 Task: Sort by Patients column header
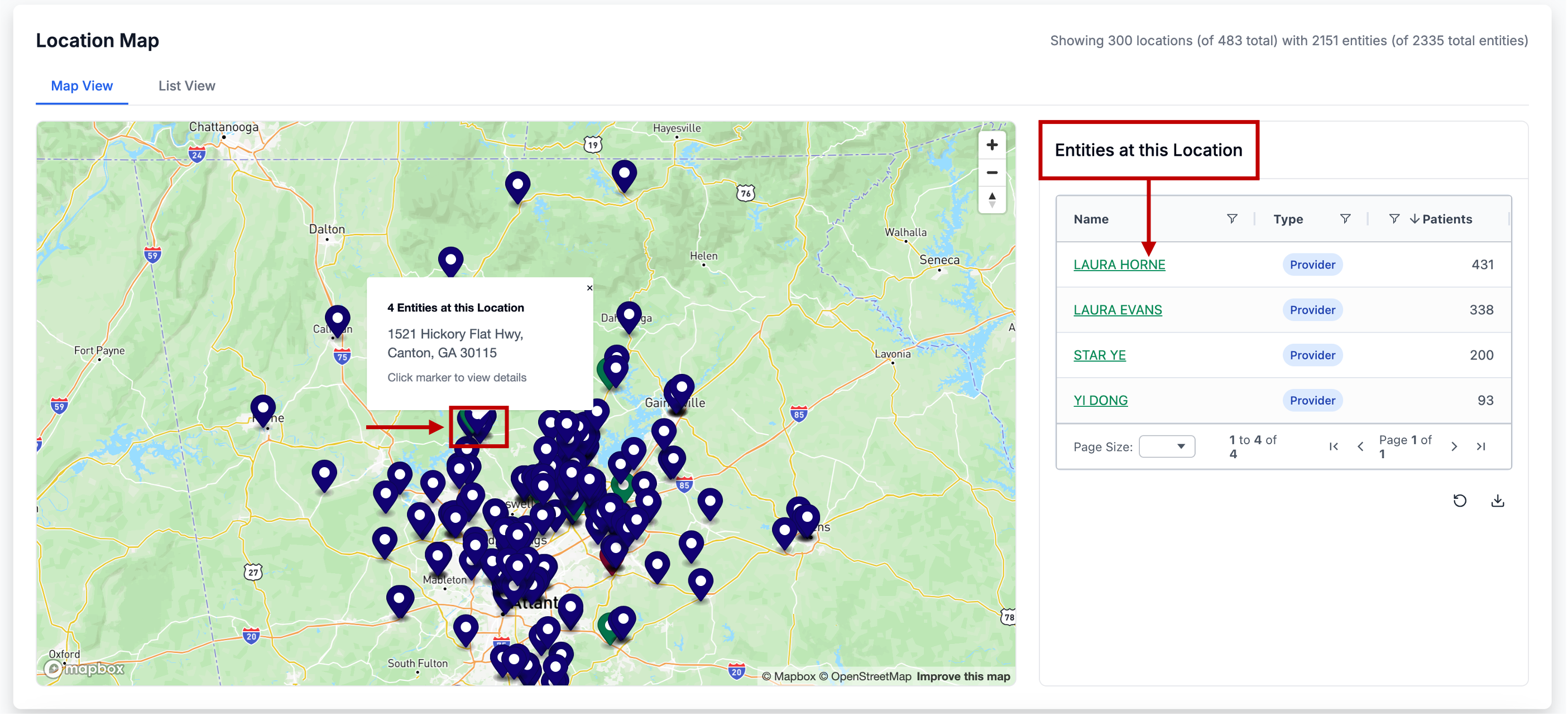[1446, 219]
